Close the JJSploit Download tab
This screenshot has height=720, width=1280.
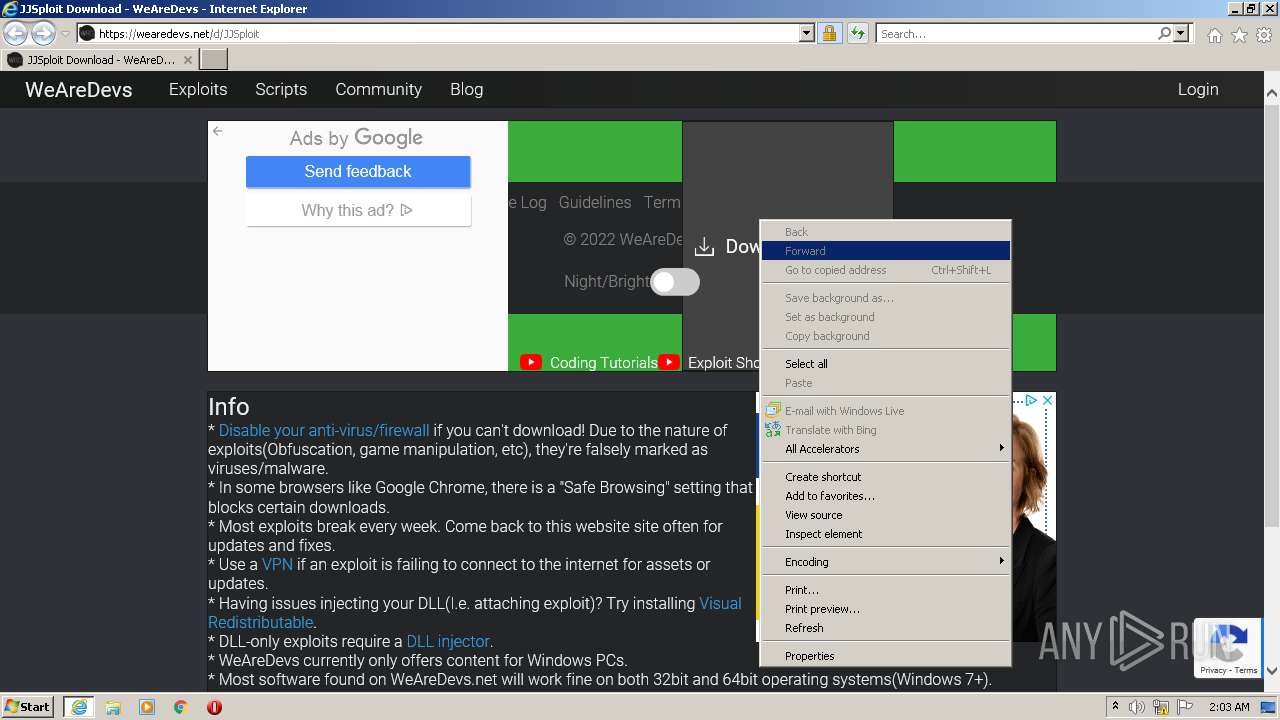pyautogui.click(x=188, y=60)
